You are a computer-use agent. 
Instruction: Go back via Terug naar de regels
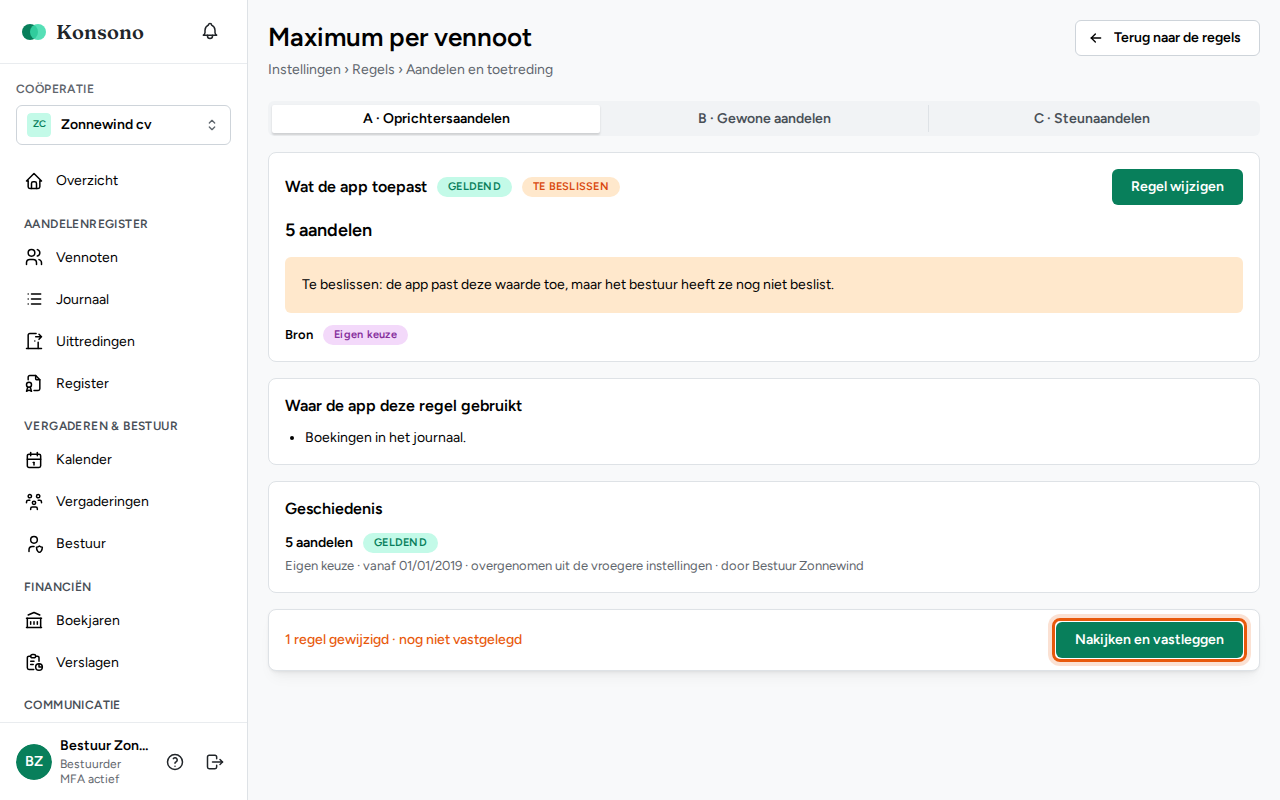[x=1167, y=38]
